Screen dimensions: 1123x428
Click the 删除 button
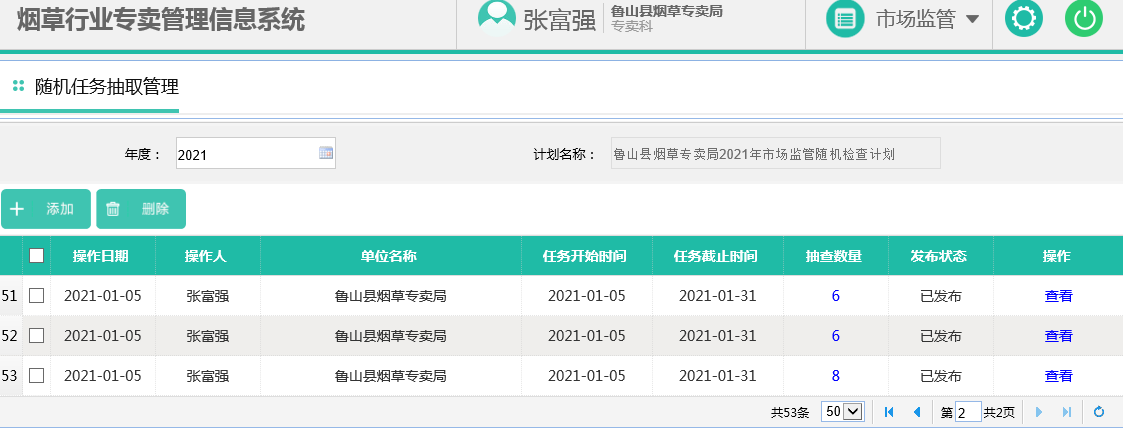click(141, 209)
